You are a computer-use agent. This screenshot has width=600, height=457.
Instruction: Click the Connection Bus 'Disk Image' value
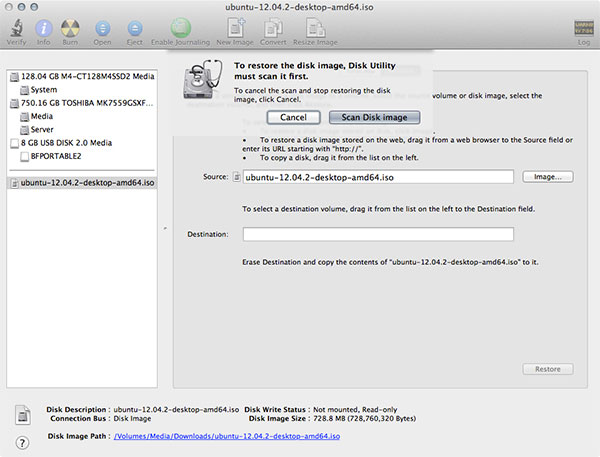coord(132,418)
